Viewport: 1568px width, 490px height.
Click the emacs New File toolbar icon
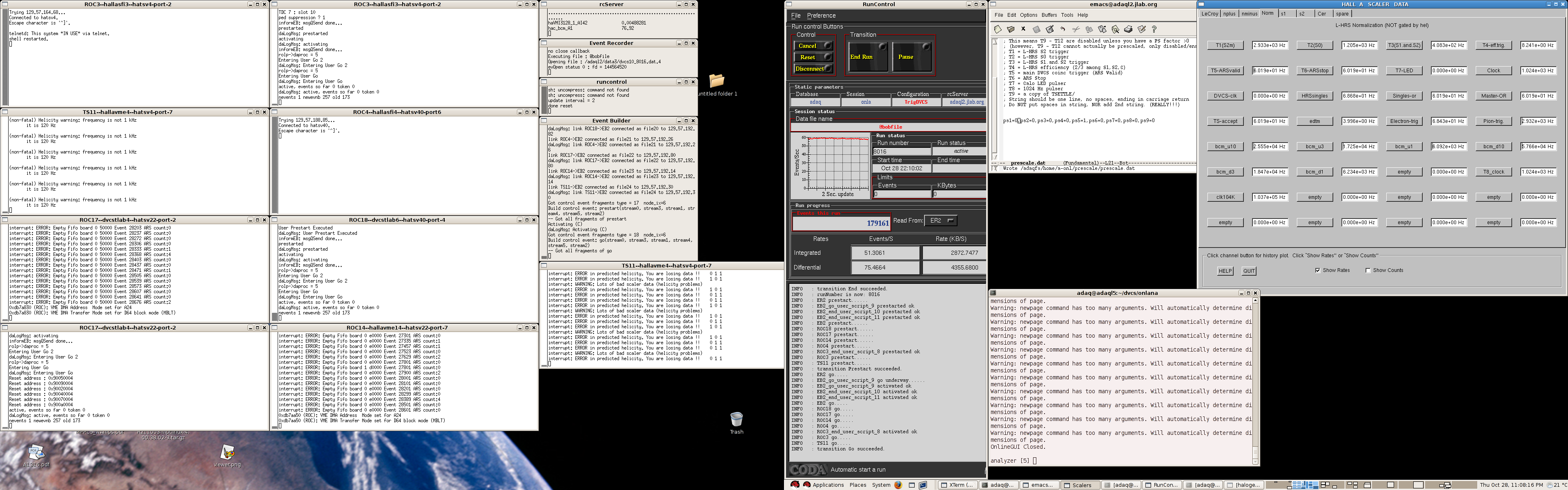(998, 29)
